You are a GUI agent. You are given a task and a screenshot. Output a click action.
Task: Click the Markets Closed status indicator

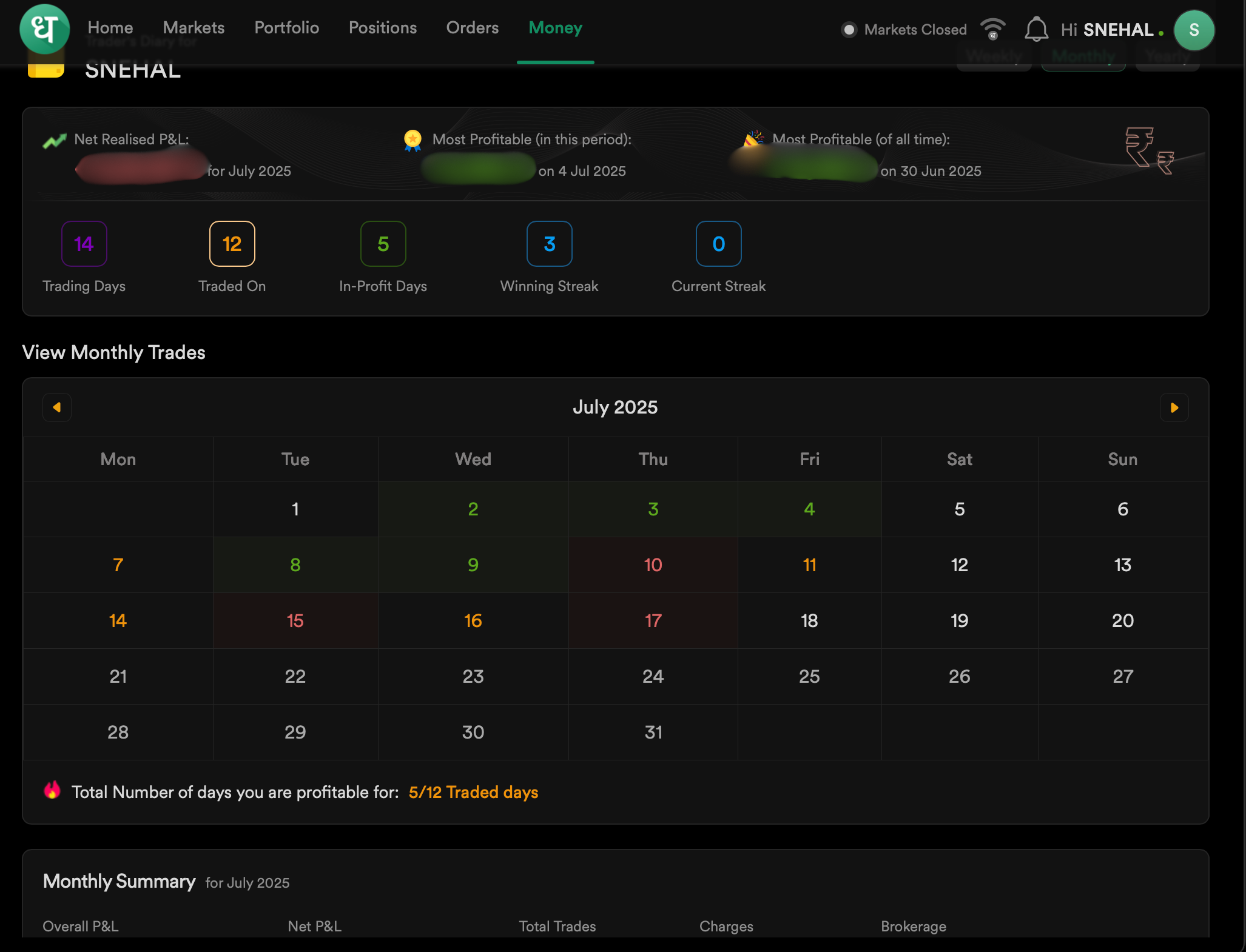click(904, 29)
